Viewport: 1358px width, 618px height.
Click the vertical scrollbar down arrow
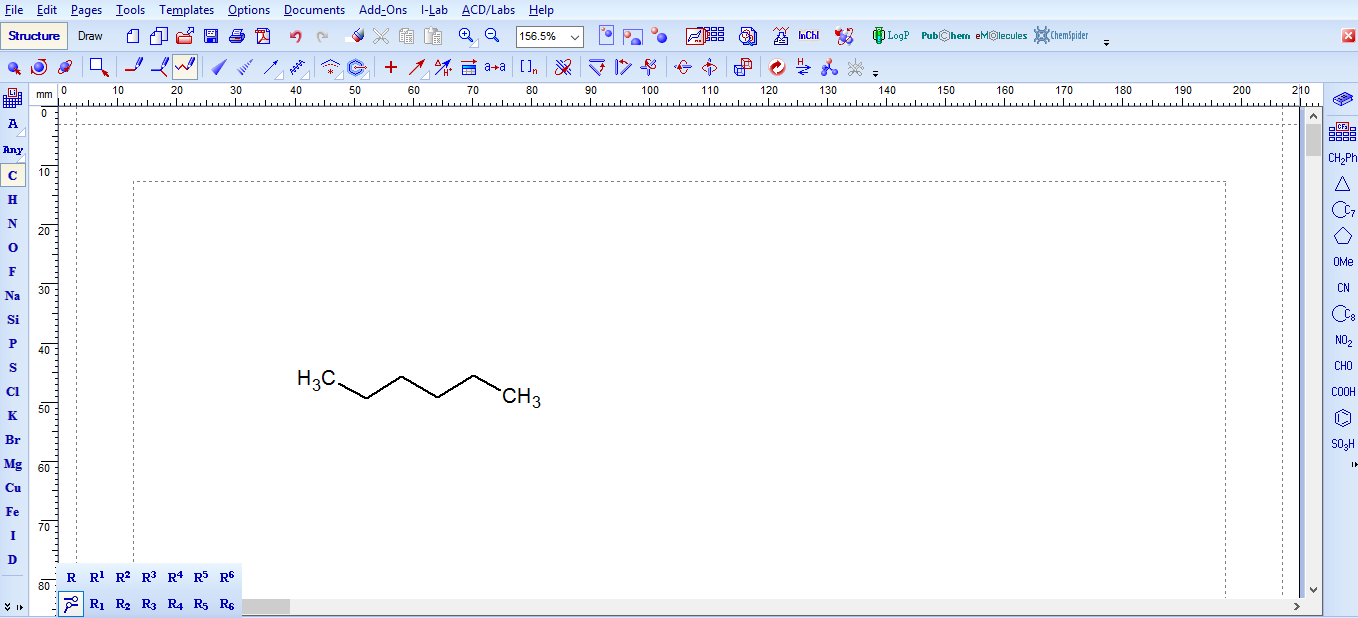tap(1313, 590)
